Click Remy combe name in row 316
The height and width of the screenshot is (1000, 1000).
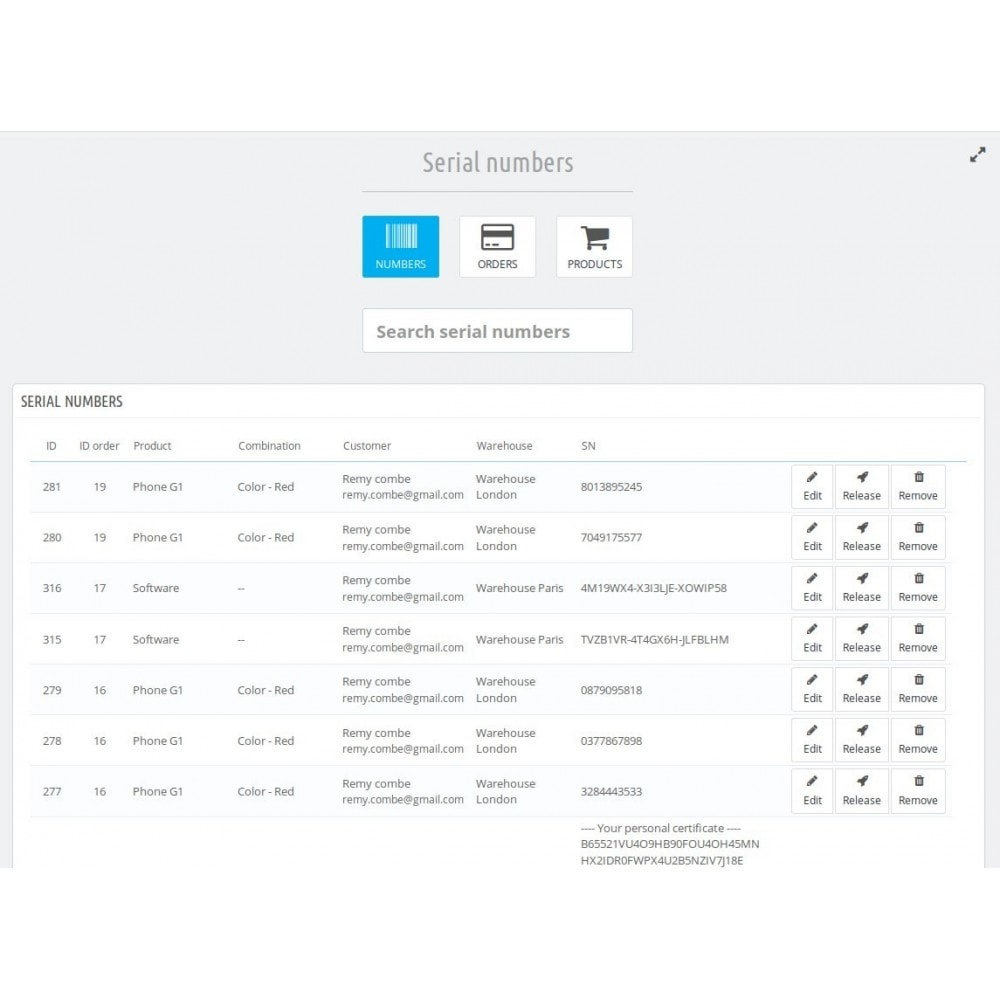[376, 580]
